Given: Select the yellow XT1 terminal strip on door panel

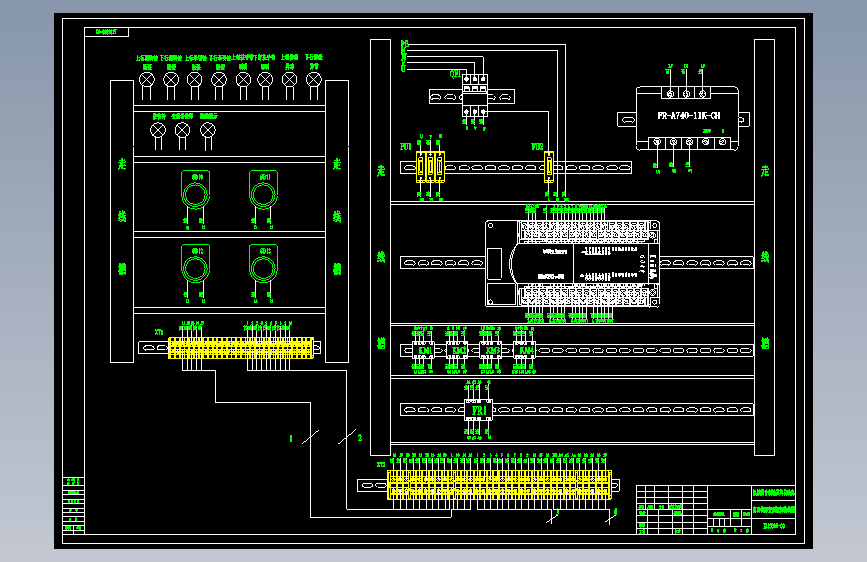Looking at the screenshot, I should click(241, 348).
